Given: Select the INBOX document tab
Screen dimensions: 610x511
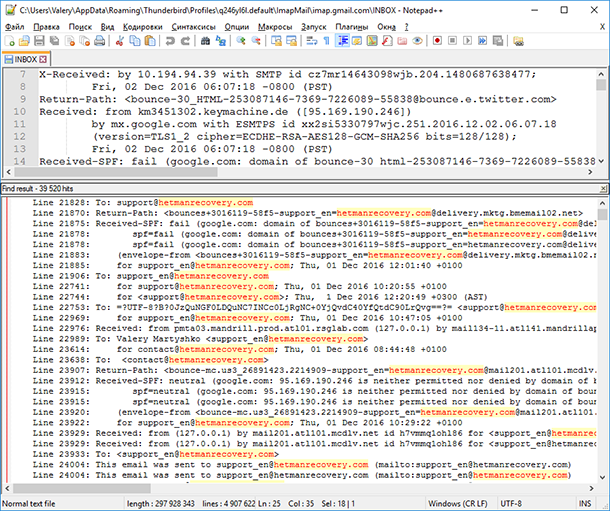Looking at the screenshot, I should click(25, 59).
